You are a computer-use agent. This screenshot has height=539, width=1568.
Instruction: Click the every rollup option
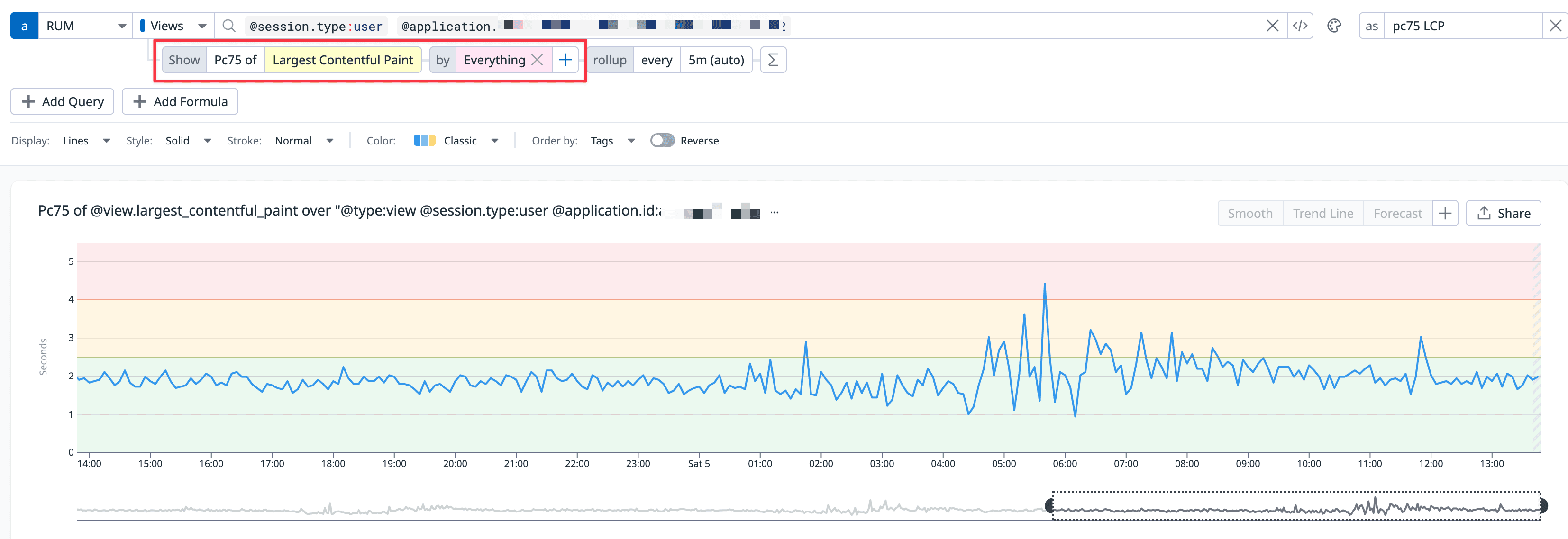tap(657, 60)
